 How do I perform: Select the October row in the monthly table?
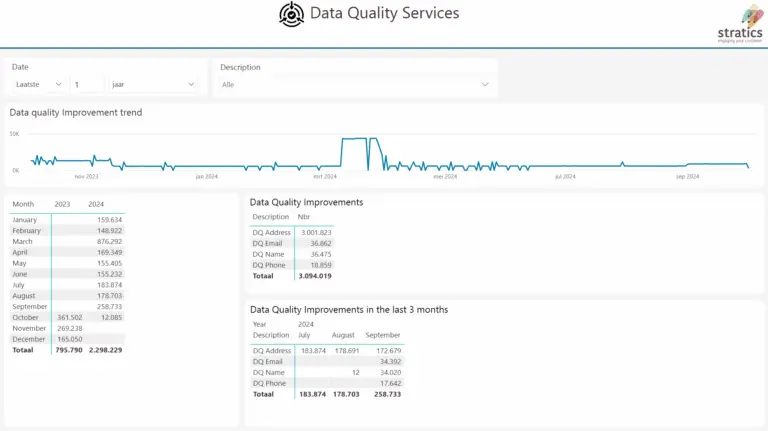point(25,317)
